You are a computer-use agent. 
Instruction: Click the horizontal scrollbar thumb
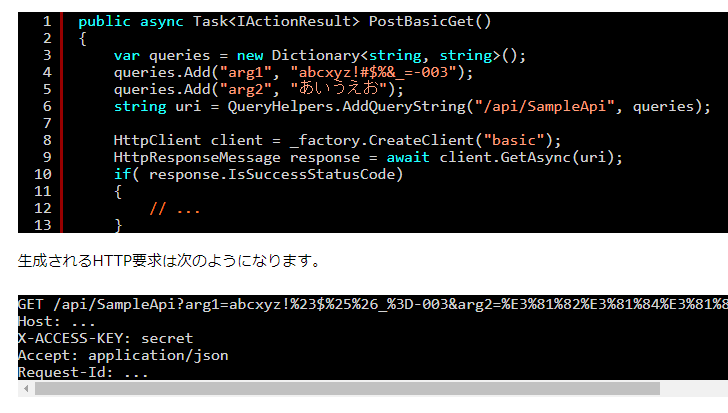click(x=347, y=388)
